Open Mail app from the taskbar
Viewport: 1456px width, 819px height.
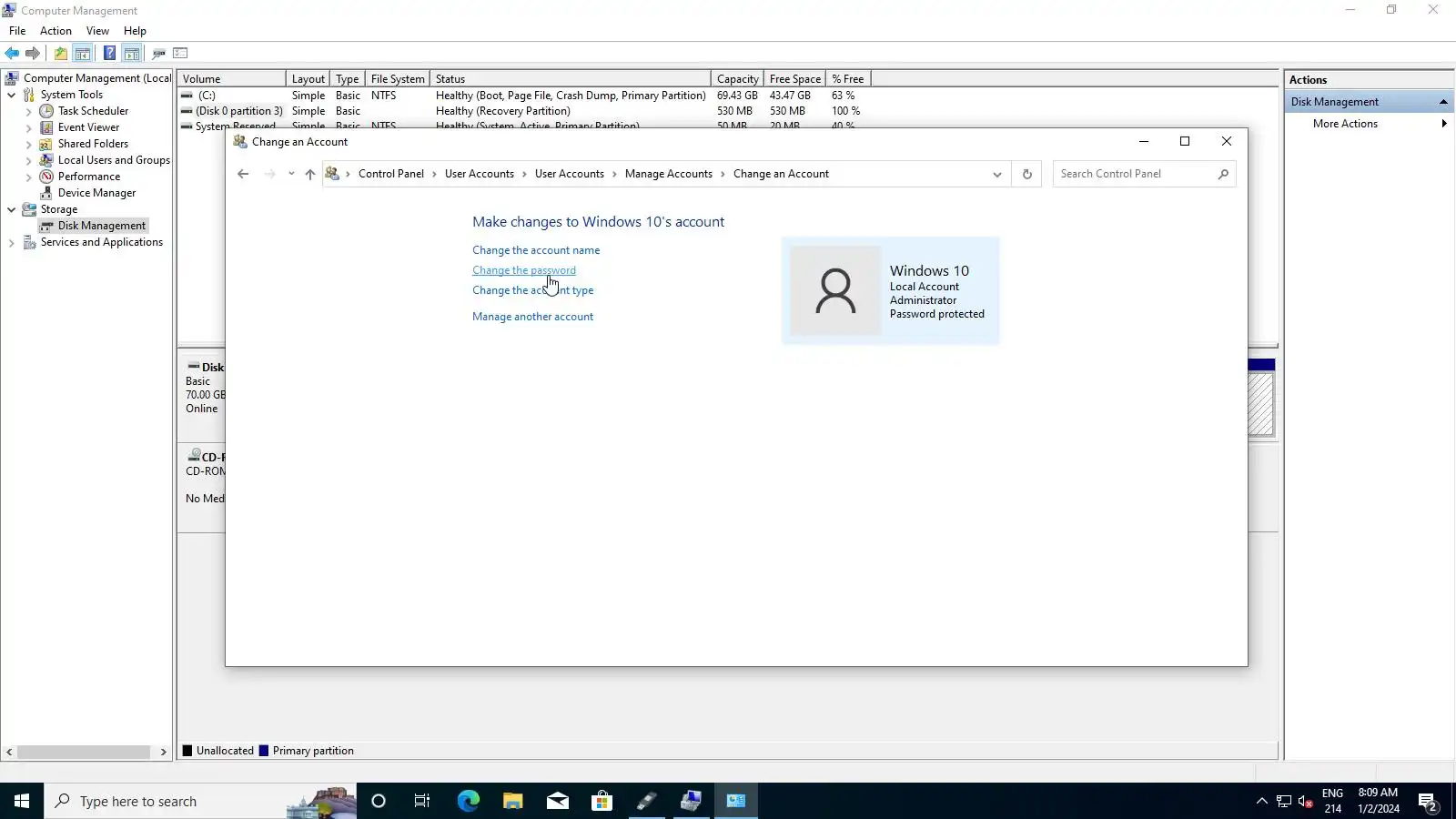pos(557,801)
